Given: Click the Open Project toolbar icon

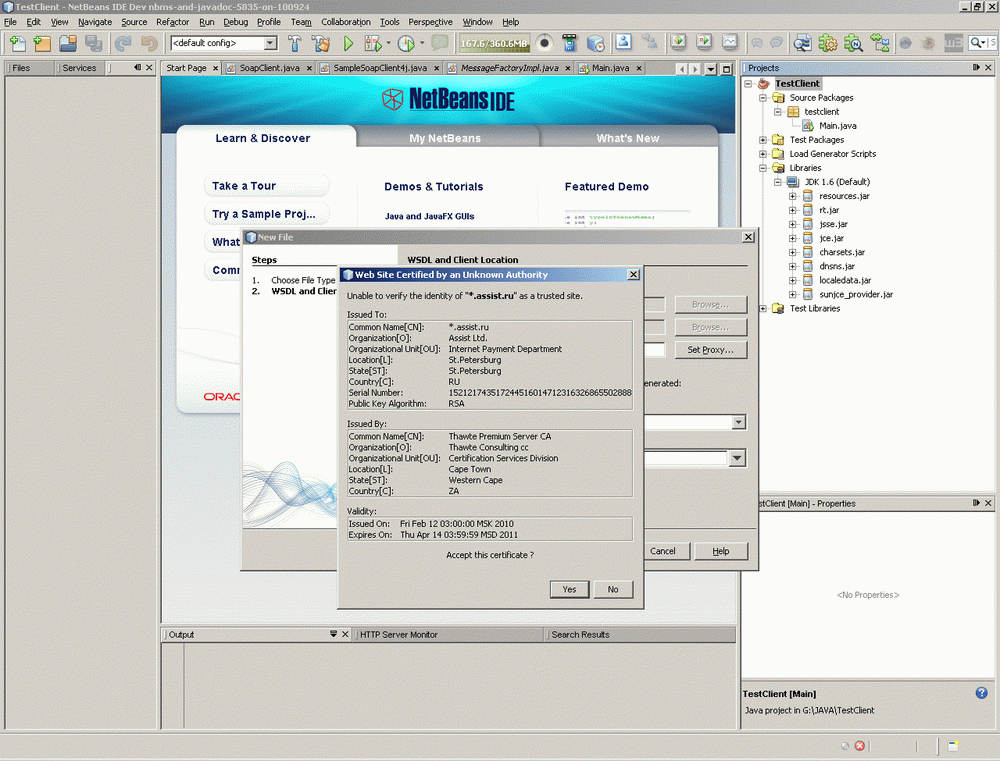Looking at the screenshot, I should (x=68, y=43).
